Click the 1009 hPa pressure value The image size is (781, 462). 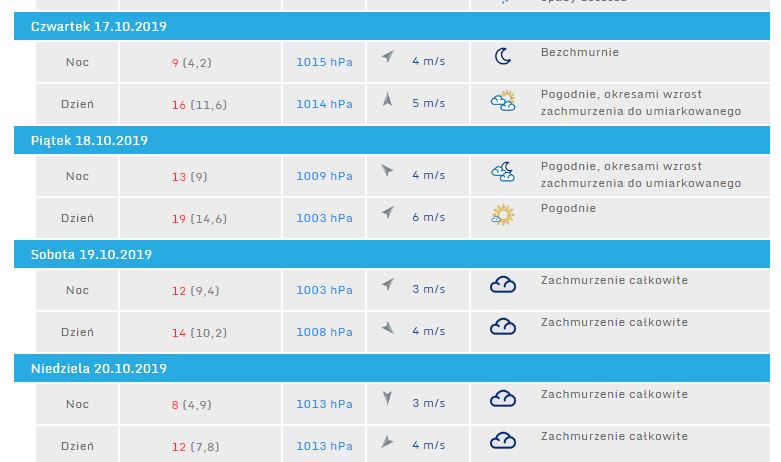point(324,176)
